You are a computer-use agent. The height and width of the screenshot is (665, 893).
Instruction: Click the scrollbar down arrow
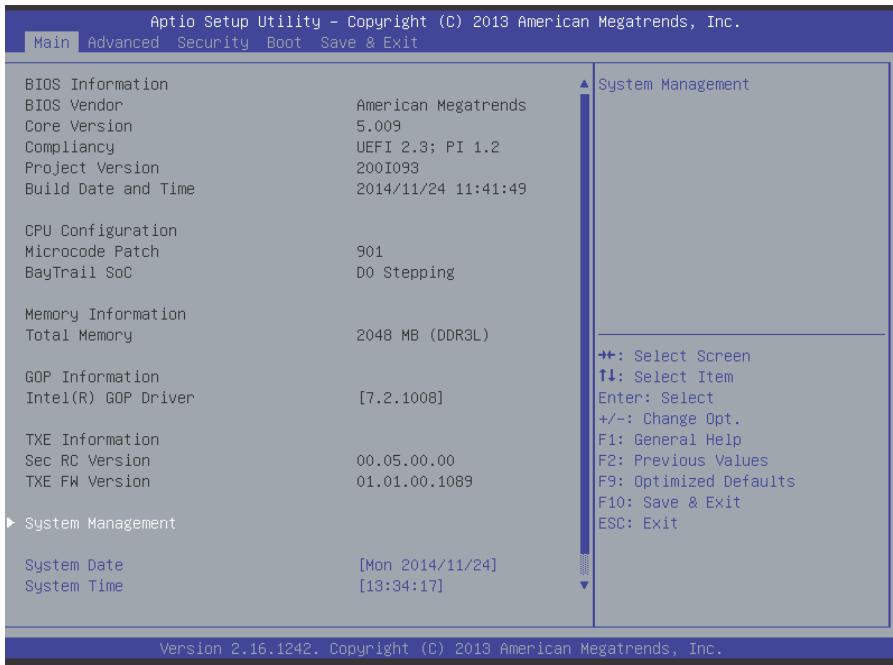584,585
